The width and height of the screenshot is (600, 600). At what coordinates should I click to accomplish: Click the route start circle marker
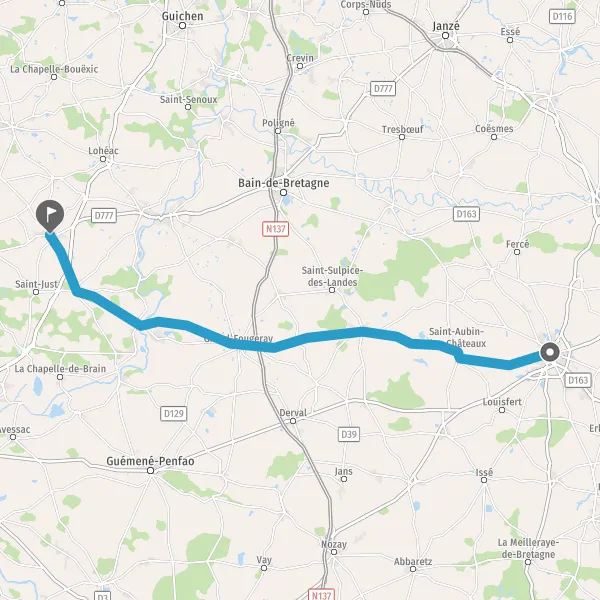pyautogui.click(x=550, y=352)
